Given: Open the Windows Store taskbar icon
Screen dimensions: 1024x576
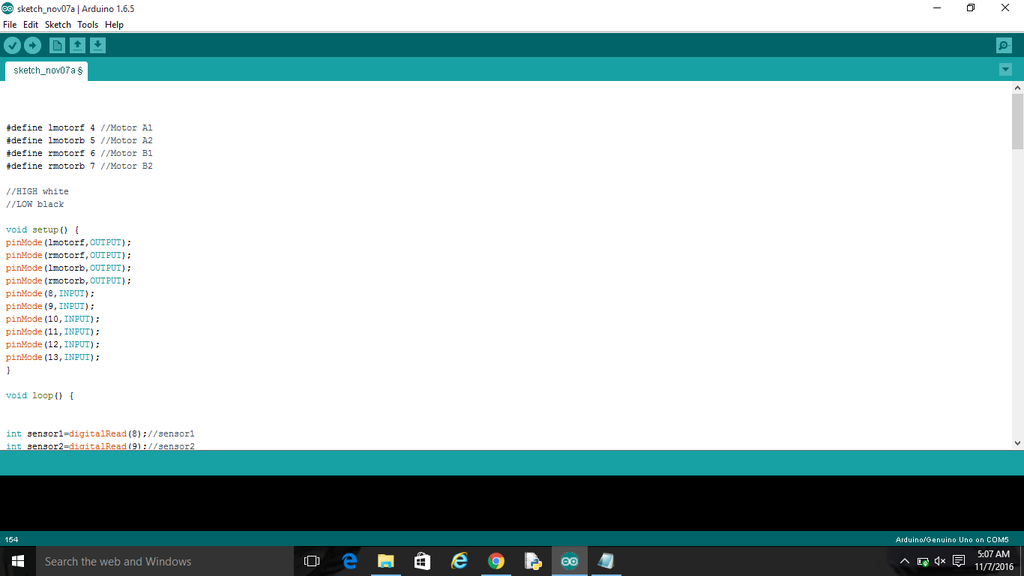Looking at the screenshot, I should pyautogui.click(x=423, y=561).
